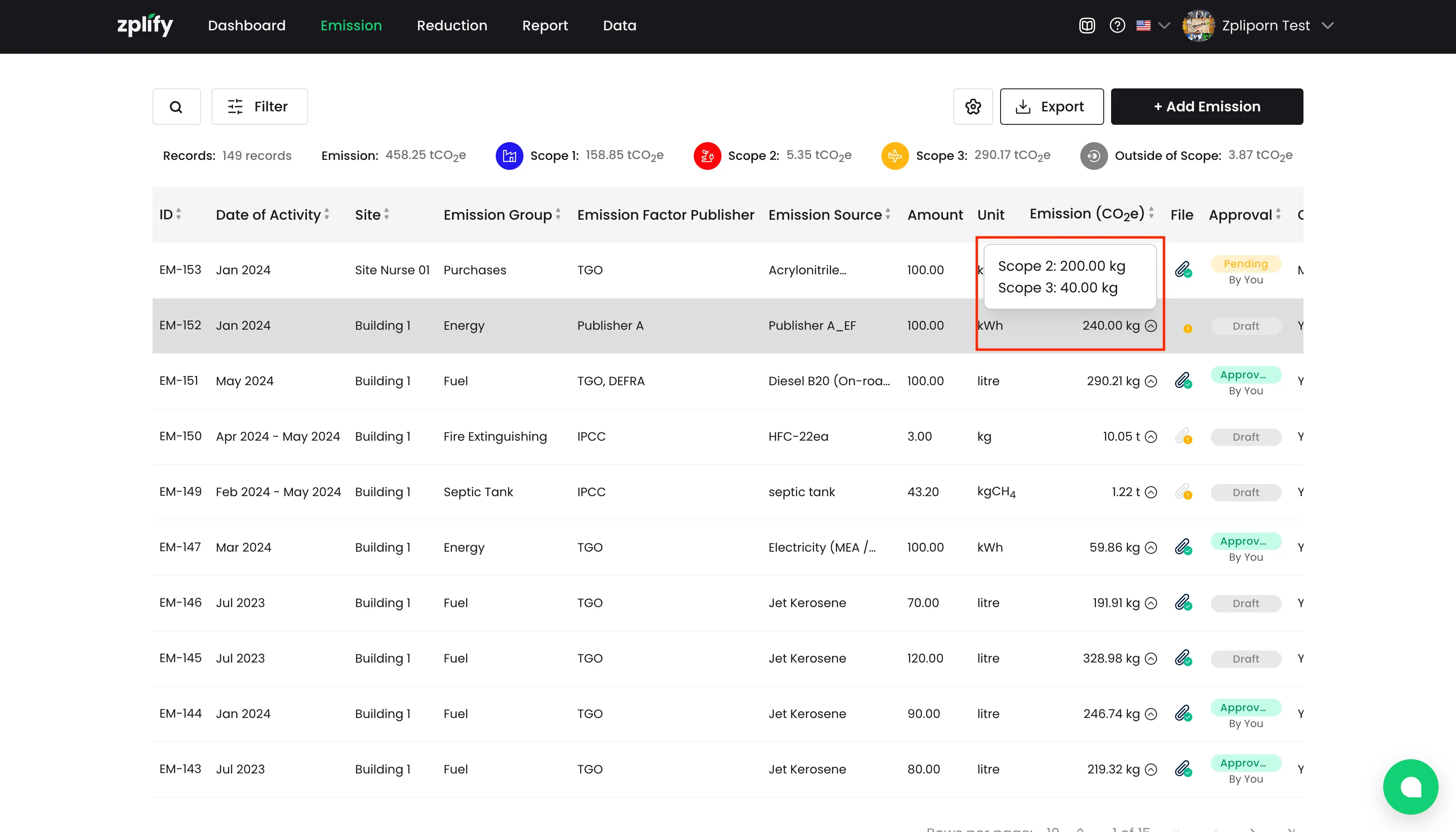1456x832 pixels.
Task: Click the Add Emission button
Action: [x=1206, y=106]
